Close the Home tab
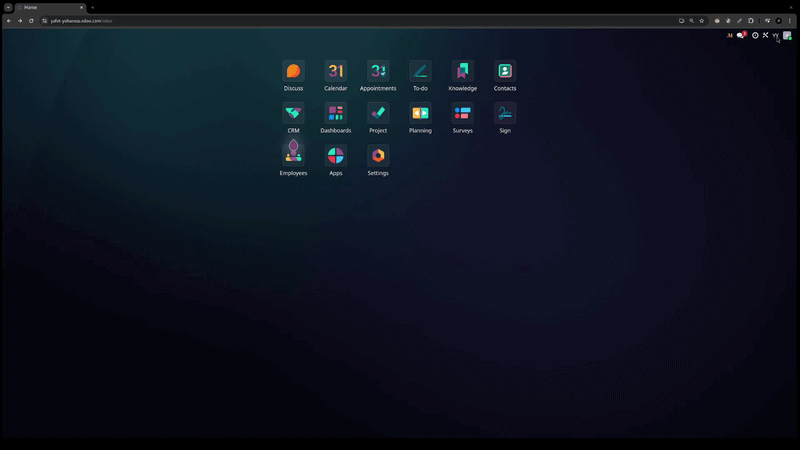 coord(81,8)
